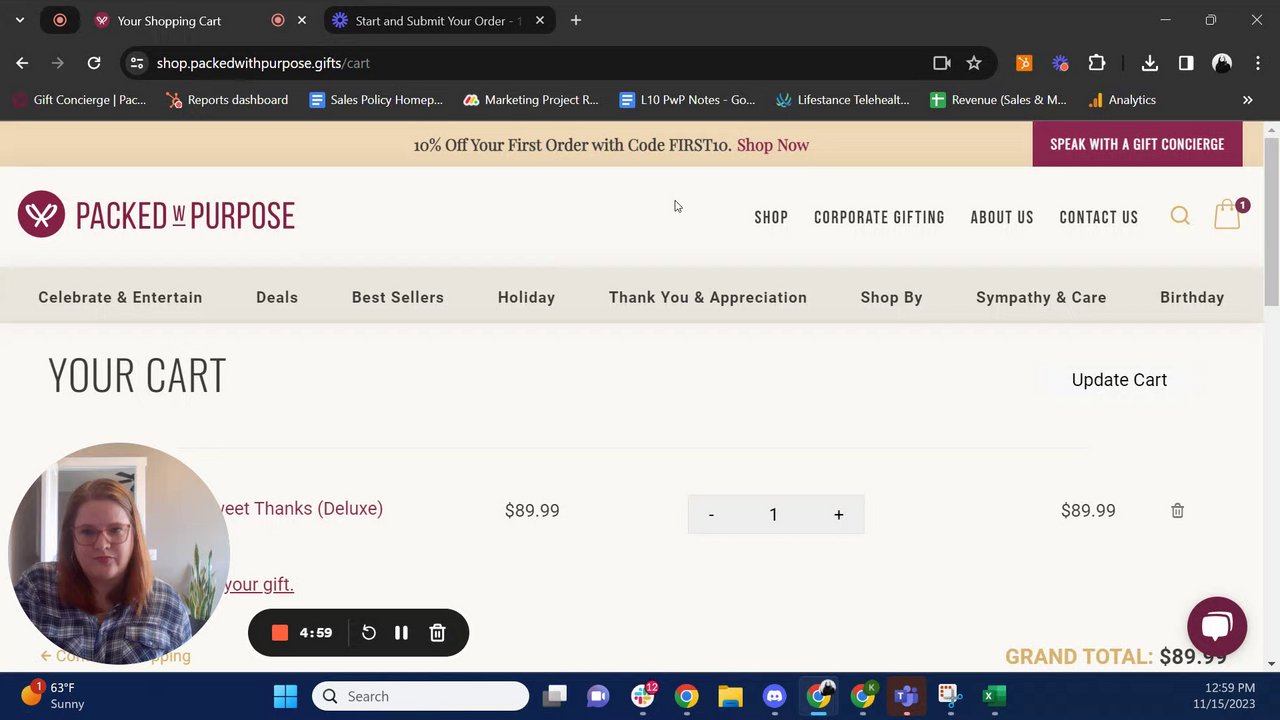Toggle Chrome side panel
This screenshot has width=1280, height=720.
(x=1186, y=63)
